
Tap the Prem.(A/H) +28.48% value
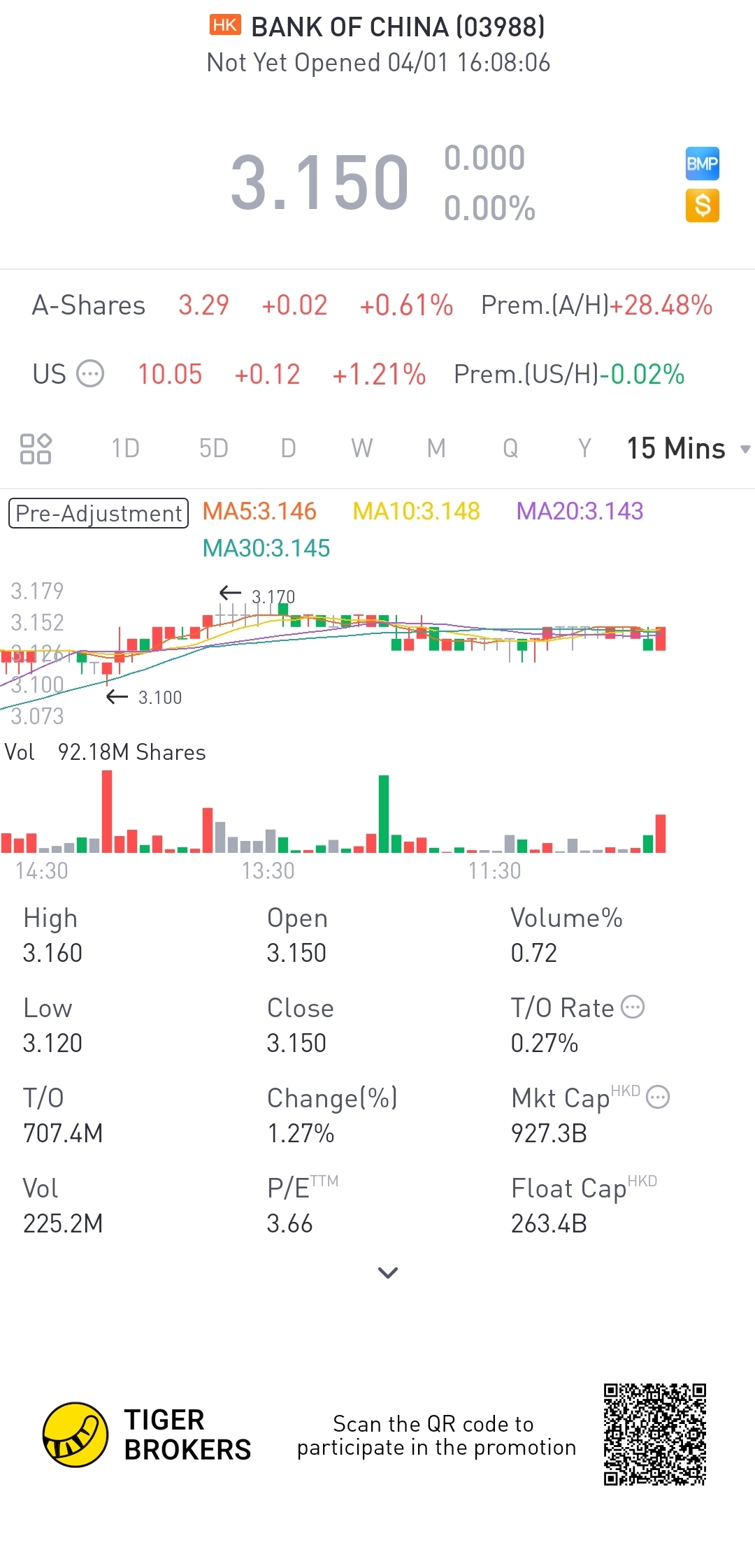tap(661, 305)
